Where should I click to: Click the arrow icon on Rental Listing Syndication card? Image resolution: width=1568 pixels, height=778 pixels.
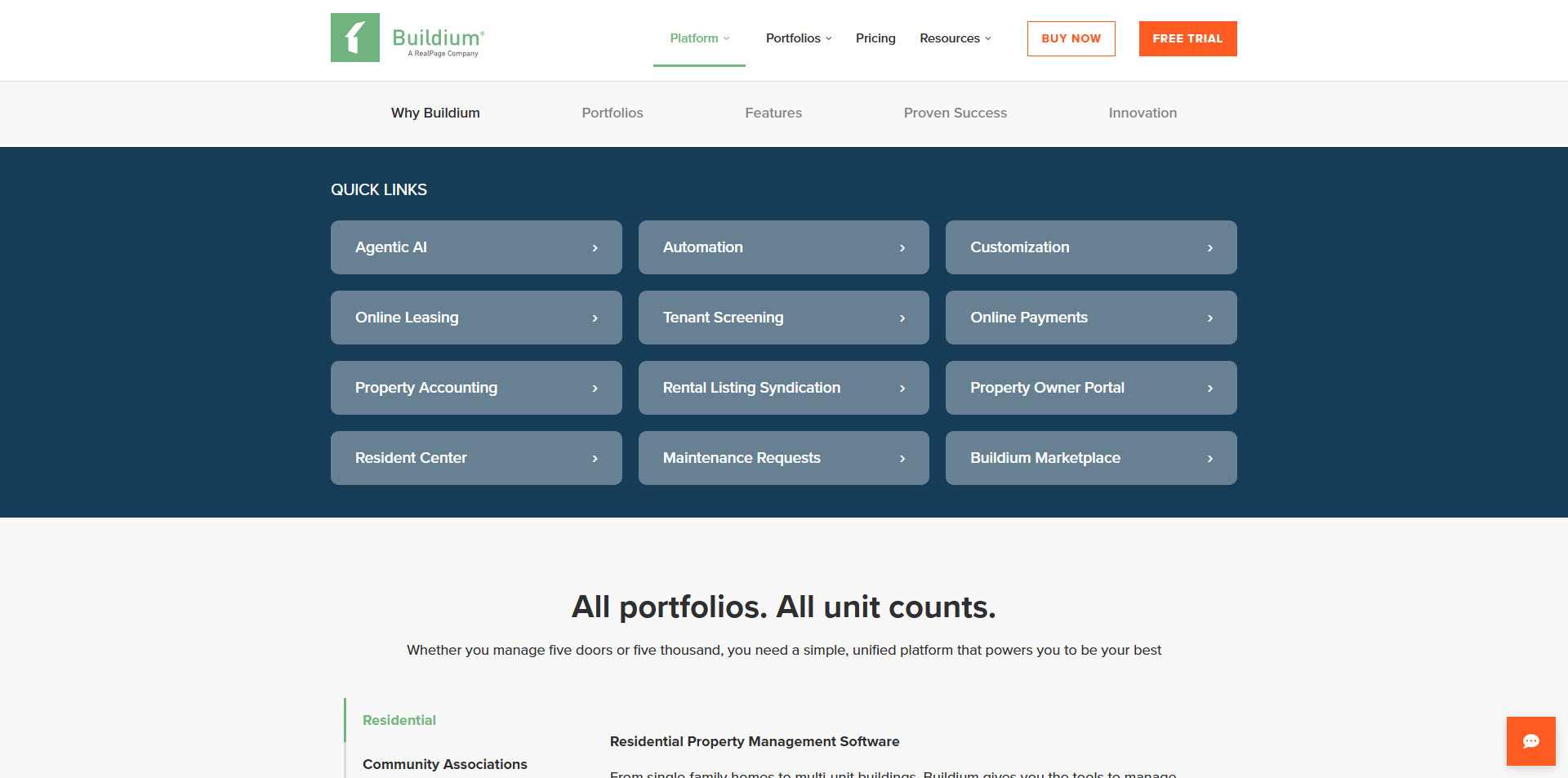pos(902,388)
